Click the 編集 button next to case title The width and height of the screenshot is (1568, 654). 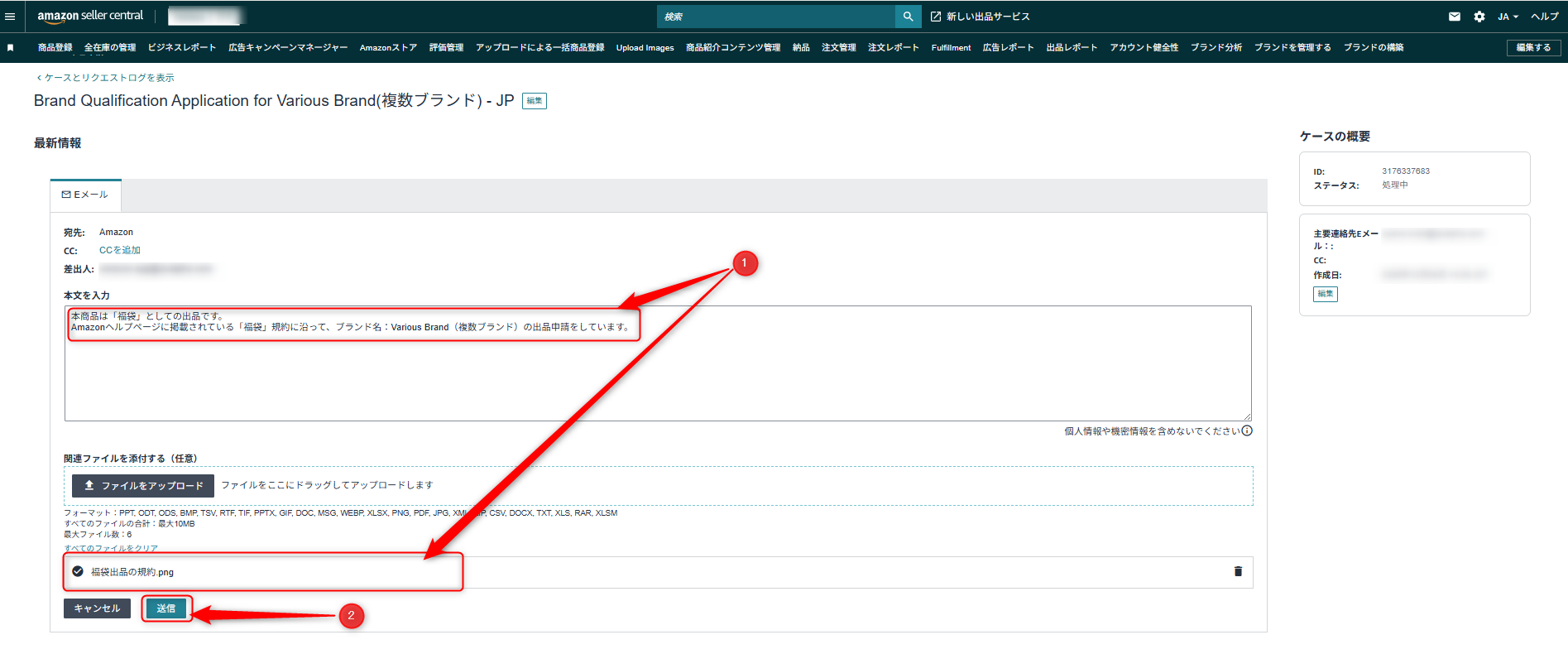pos(535,101)
